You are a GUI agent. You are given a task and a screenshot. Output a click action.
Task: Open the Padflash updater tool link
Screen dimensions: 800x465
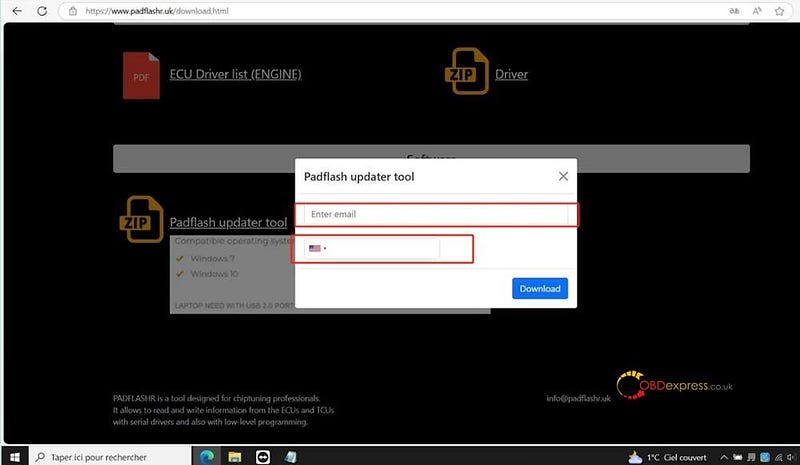coord(228,223)
